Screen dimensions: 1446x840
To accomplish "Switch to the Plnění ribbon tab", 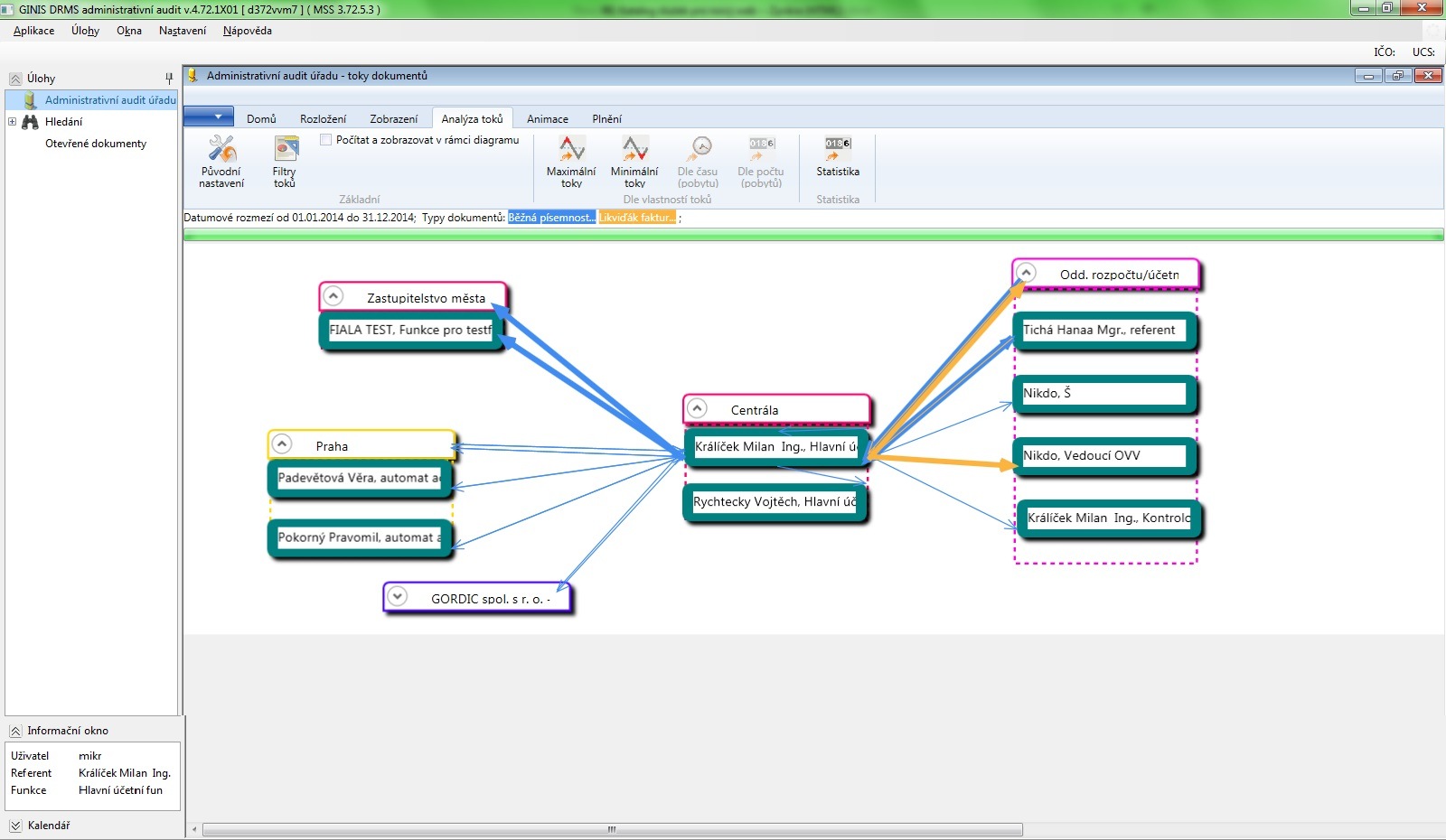I will (x=607, y=119).
